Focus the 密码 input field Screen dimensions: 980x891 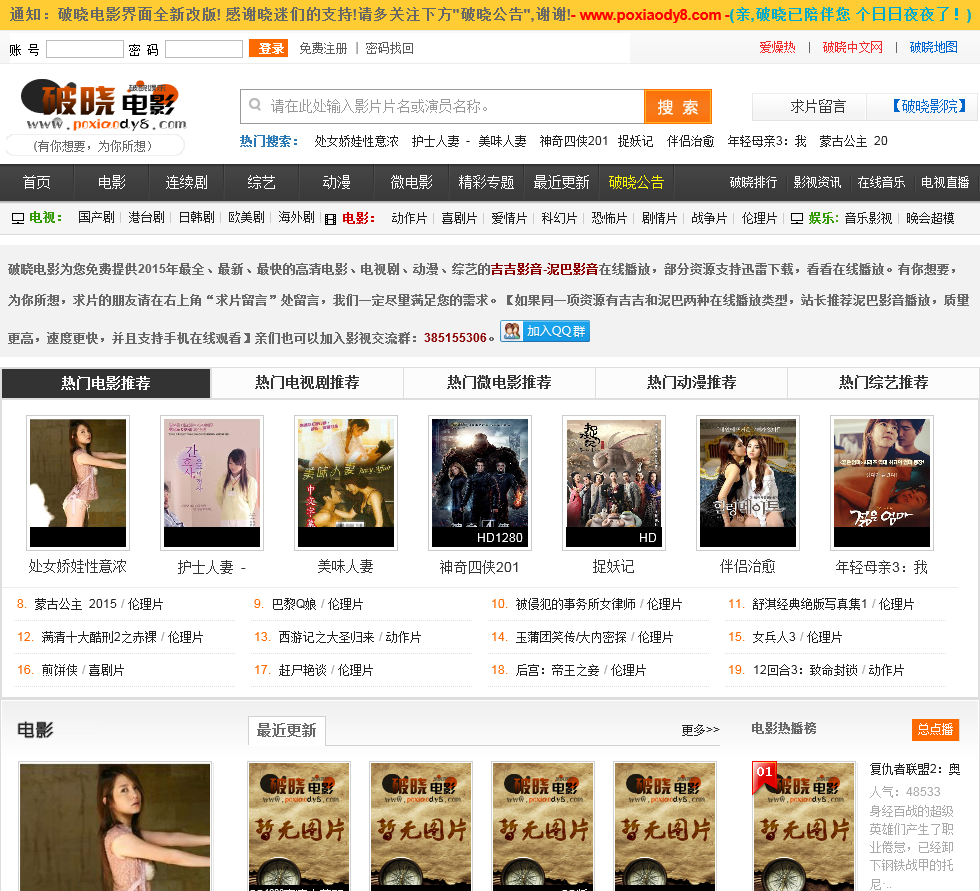pyautogui.click(x=204, y=49)
